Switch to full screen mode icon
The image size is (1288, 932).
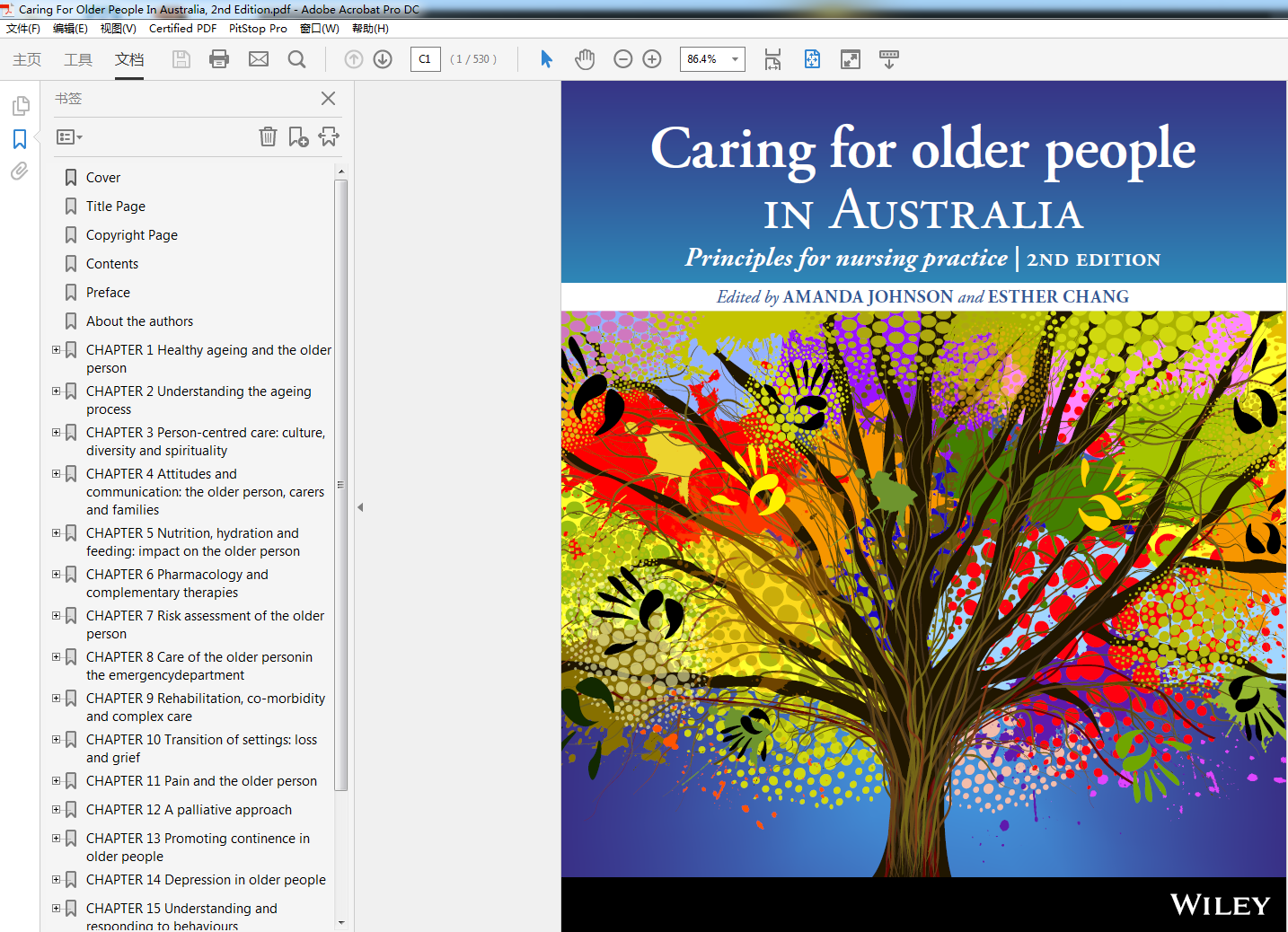[851, 59]
